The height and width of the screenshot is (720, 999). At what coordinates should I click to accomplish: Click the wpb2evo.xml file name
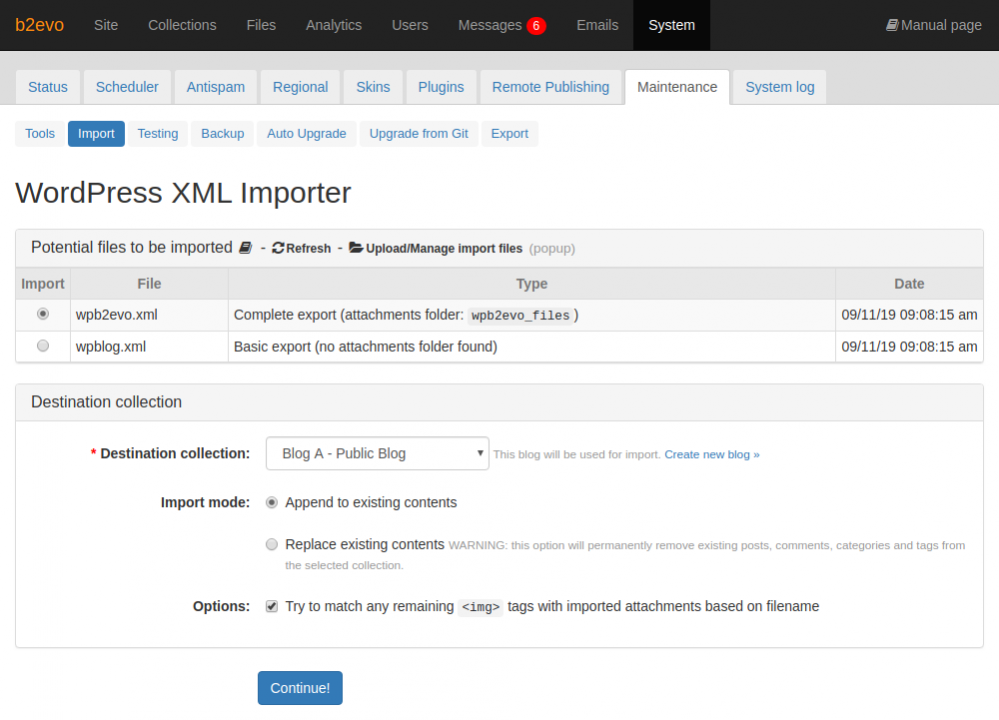(117, 315)
